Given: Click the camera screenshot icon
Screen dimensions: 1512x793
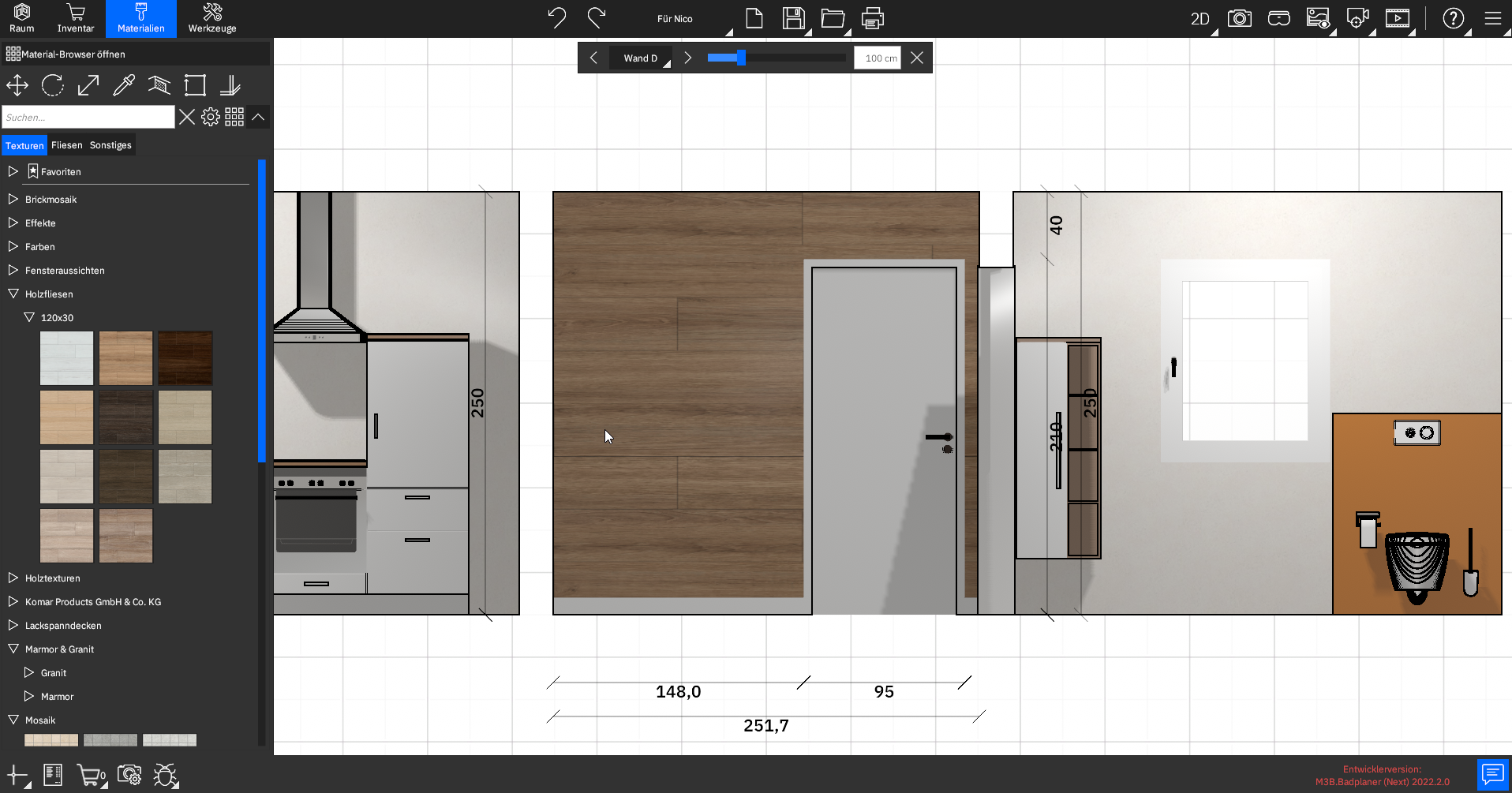Looking at the screenshot, I should point(1240,18).
